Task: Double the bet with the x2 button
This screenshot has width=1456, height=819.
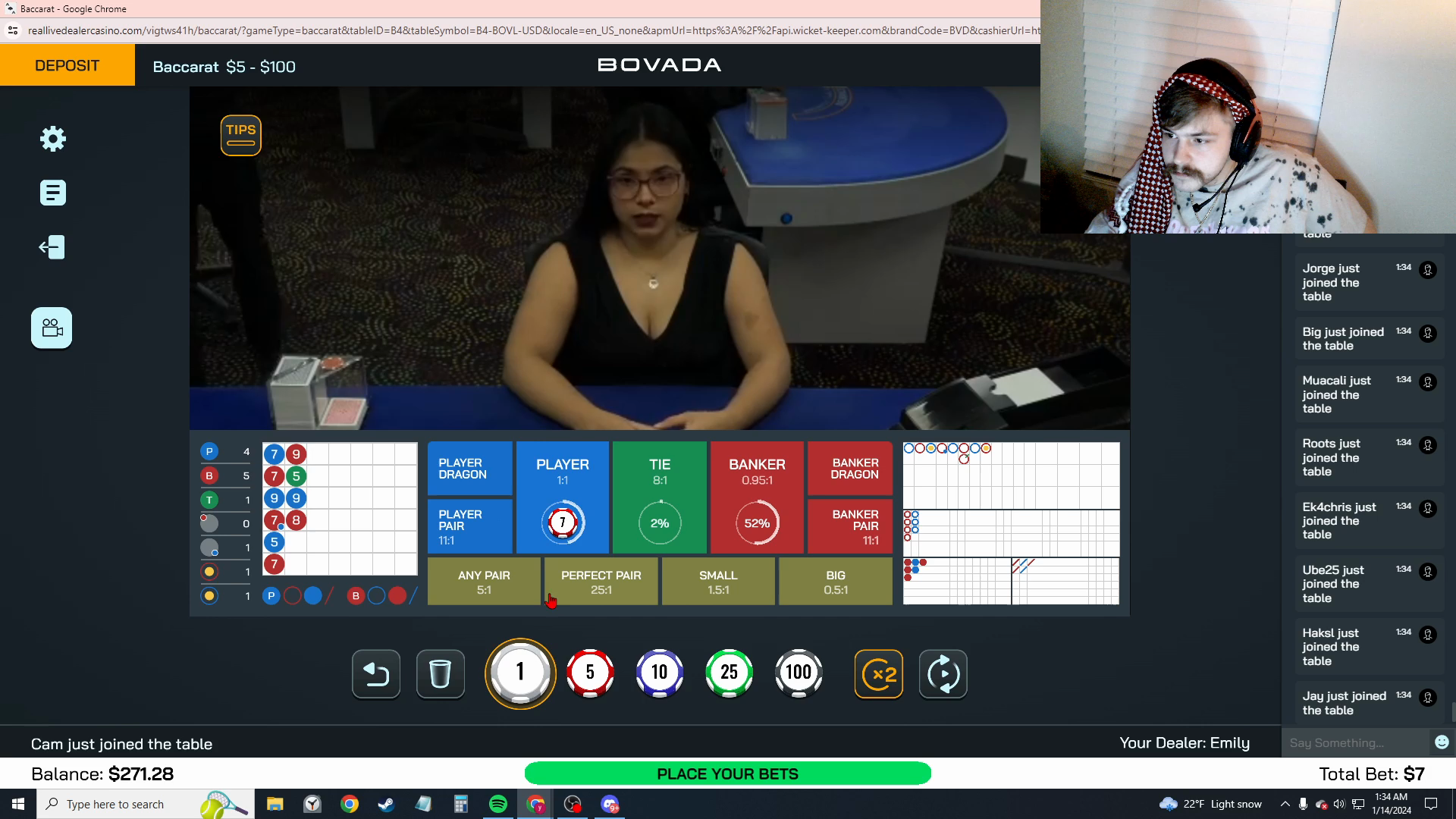Action: (879, 673)
